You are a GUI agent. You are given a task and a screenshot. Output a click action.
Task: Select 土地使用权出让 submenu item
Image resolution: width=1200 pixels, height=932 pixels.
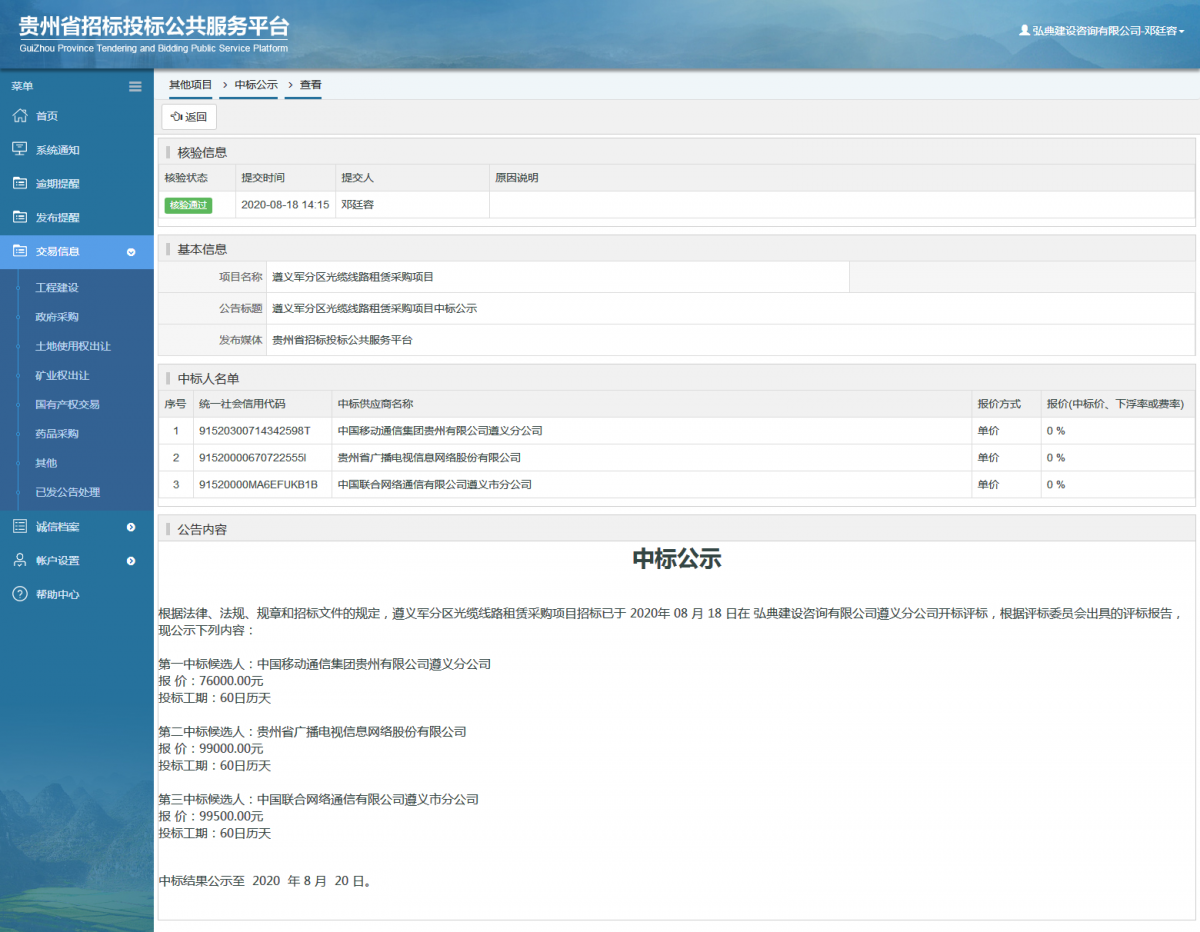coord(73,346)
